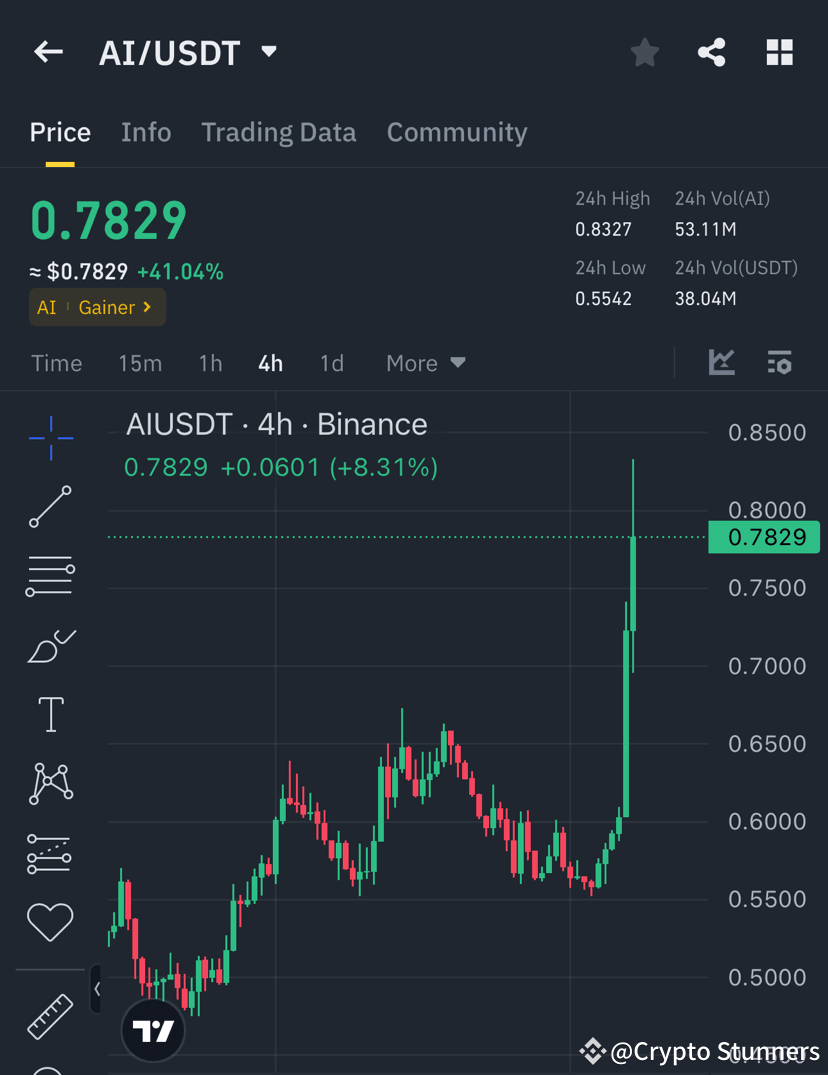Open the AI Gainer label link
This screenshot has width=828, height=1075.
click(97, 307)
